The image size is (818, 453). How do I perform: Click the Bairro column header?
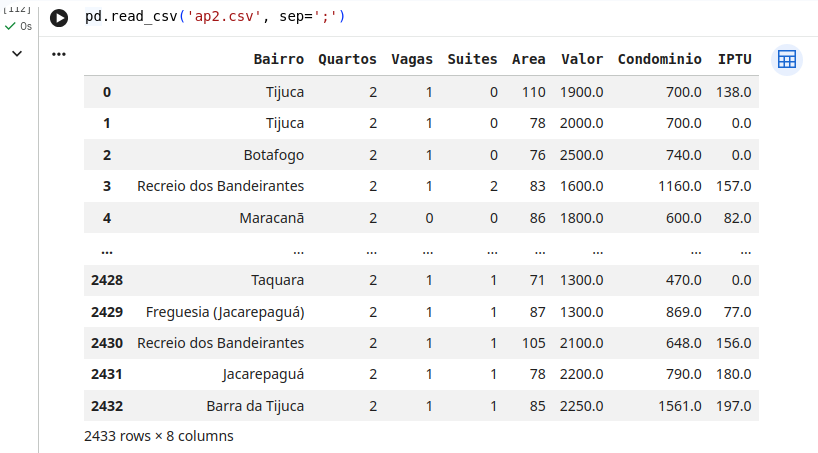click(279, 59)
